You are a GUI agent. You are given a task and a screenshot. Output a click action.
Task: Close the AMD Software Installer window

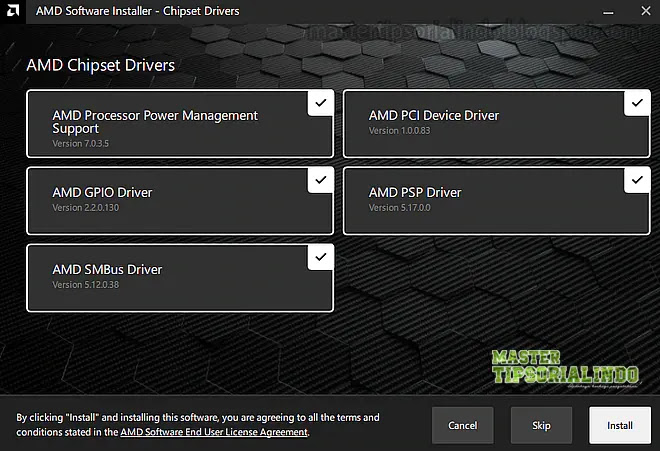click(646, 11)
